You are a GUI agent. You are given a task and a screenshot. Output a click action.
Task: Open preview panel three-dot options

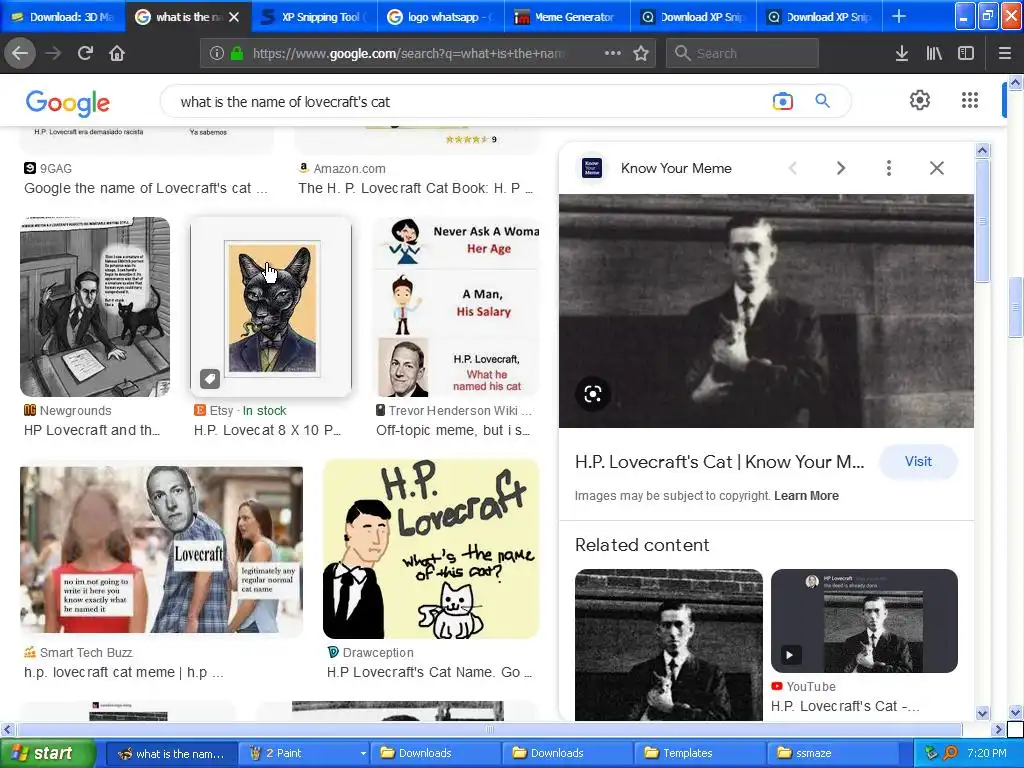[888, 168]
